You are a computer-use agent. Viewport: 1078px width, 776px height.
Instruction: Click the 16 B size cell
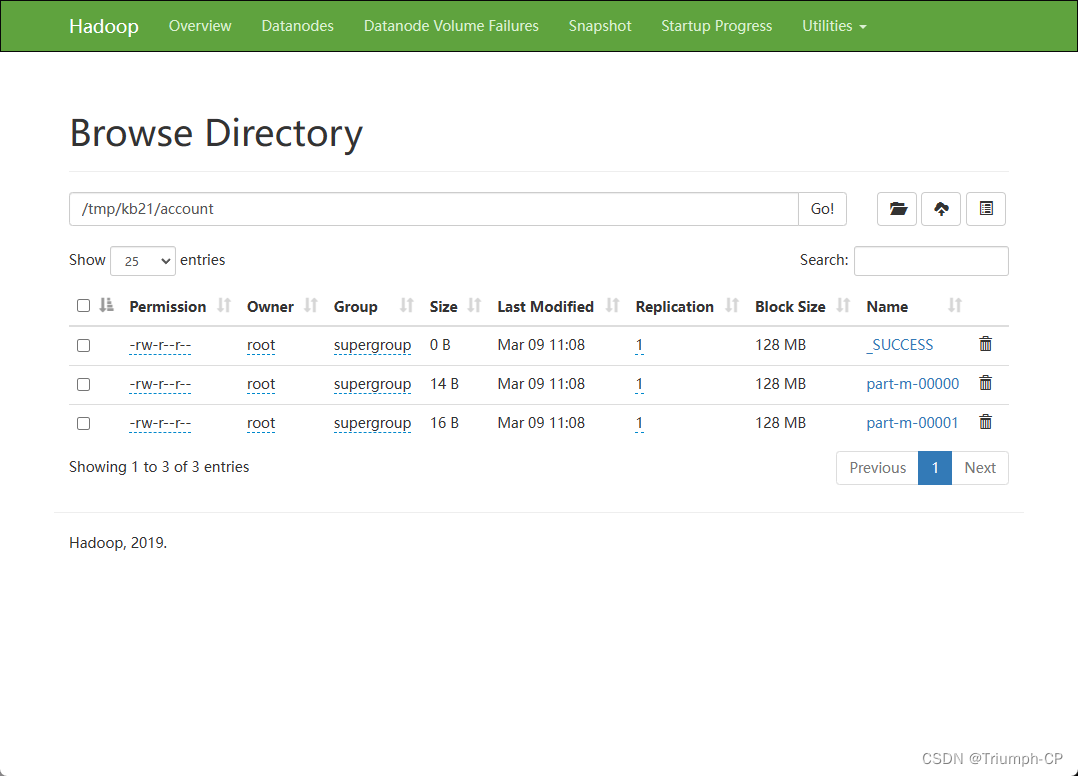444,423
